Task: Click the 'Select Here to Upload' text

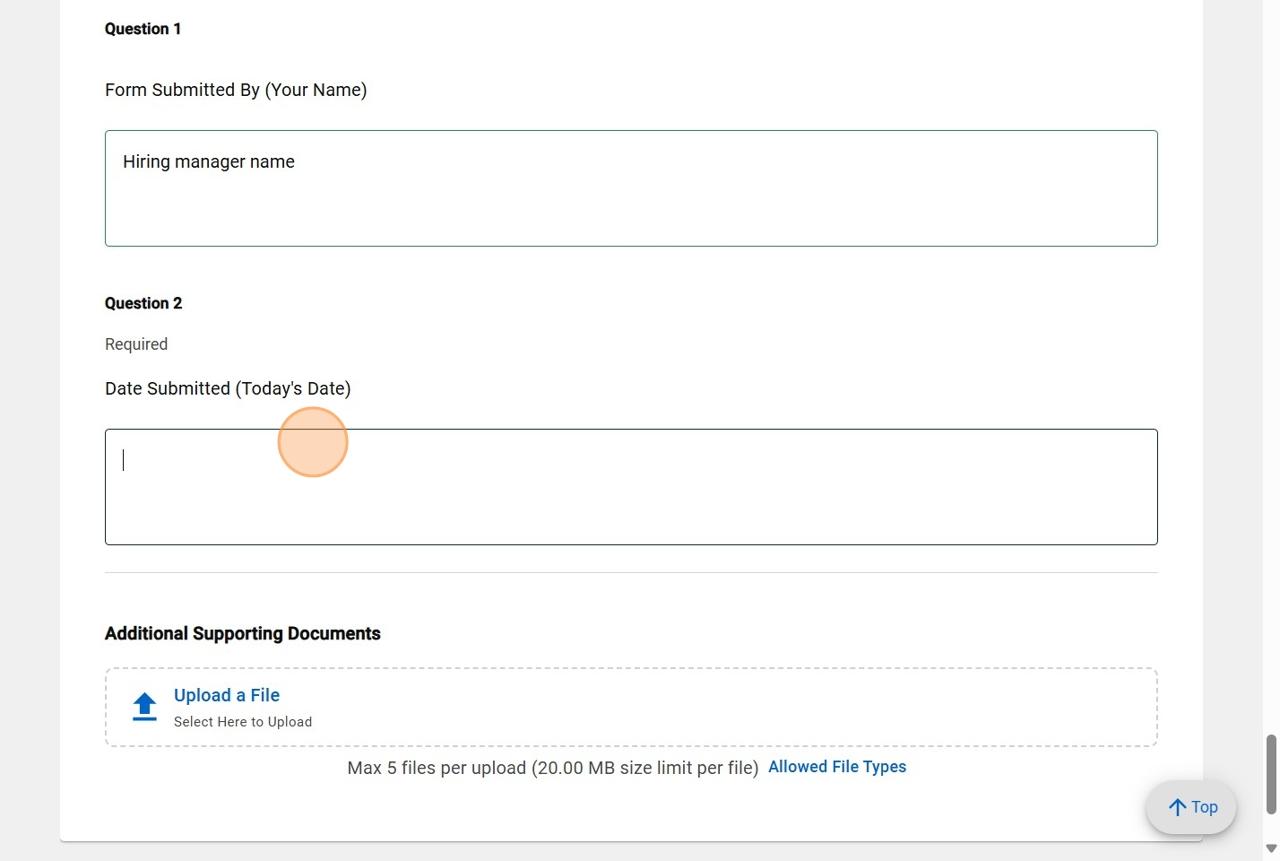Action: pos(243,722)
